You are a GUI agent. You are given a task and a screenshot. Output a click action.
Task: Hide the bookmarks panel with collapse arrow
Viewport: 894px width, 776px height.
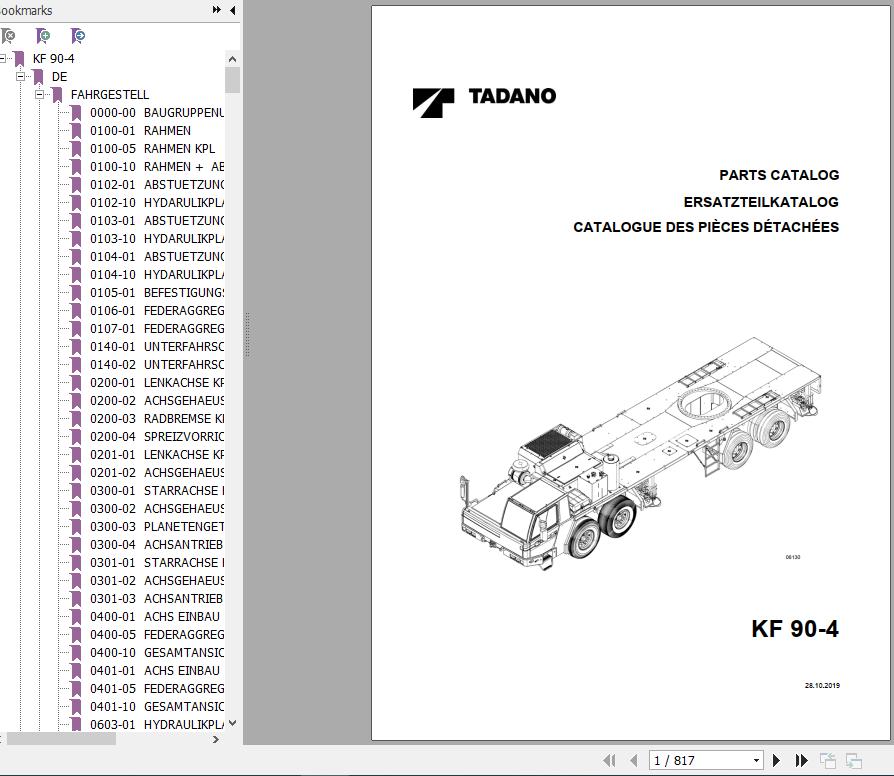(x=231, y=10)
